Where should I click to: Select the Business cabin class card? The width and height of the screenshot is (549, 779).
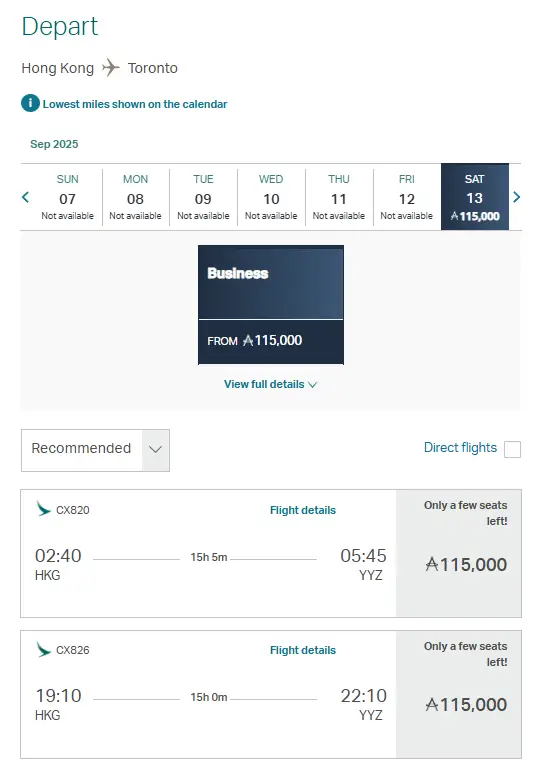271,305
